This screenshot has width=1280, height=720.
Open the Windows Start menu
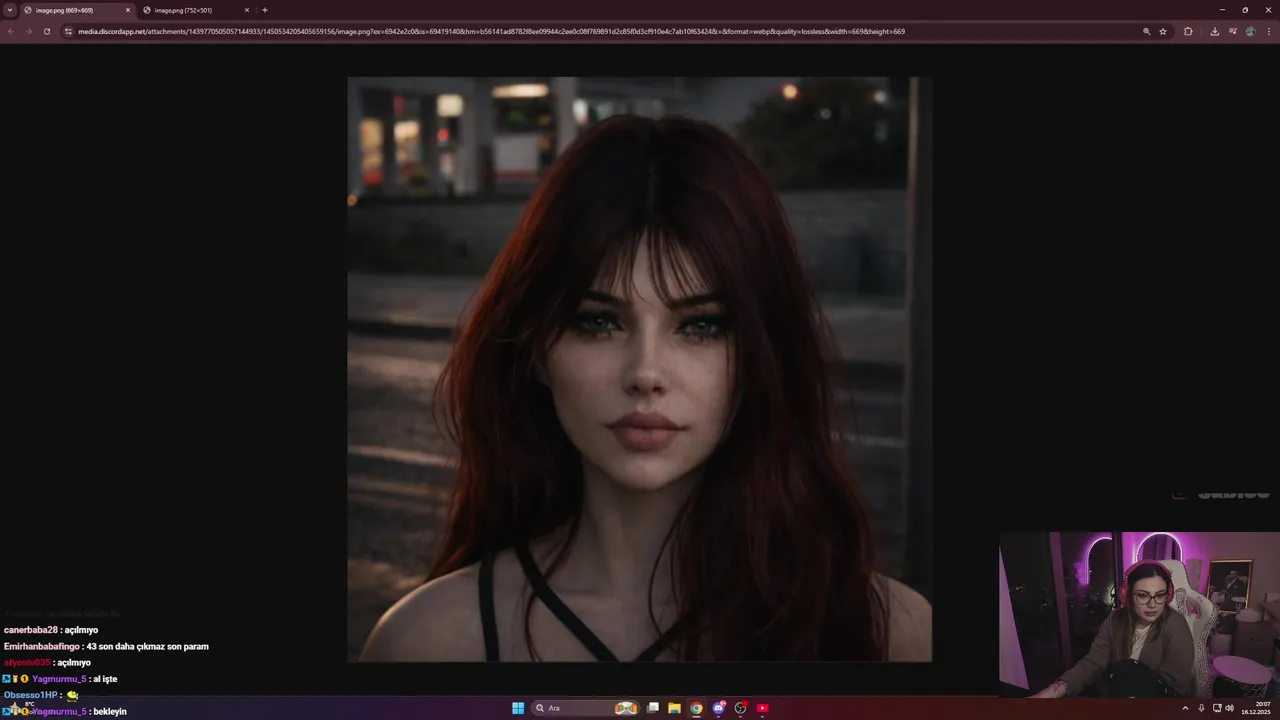[518, 708]
